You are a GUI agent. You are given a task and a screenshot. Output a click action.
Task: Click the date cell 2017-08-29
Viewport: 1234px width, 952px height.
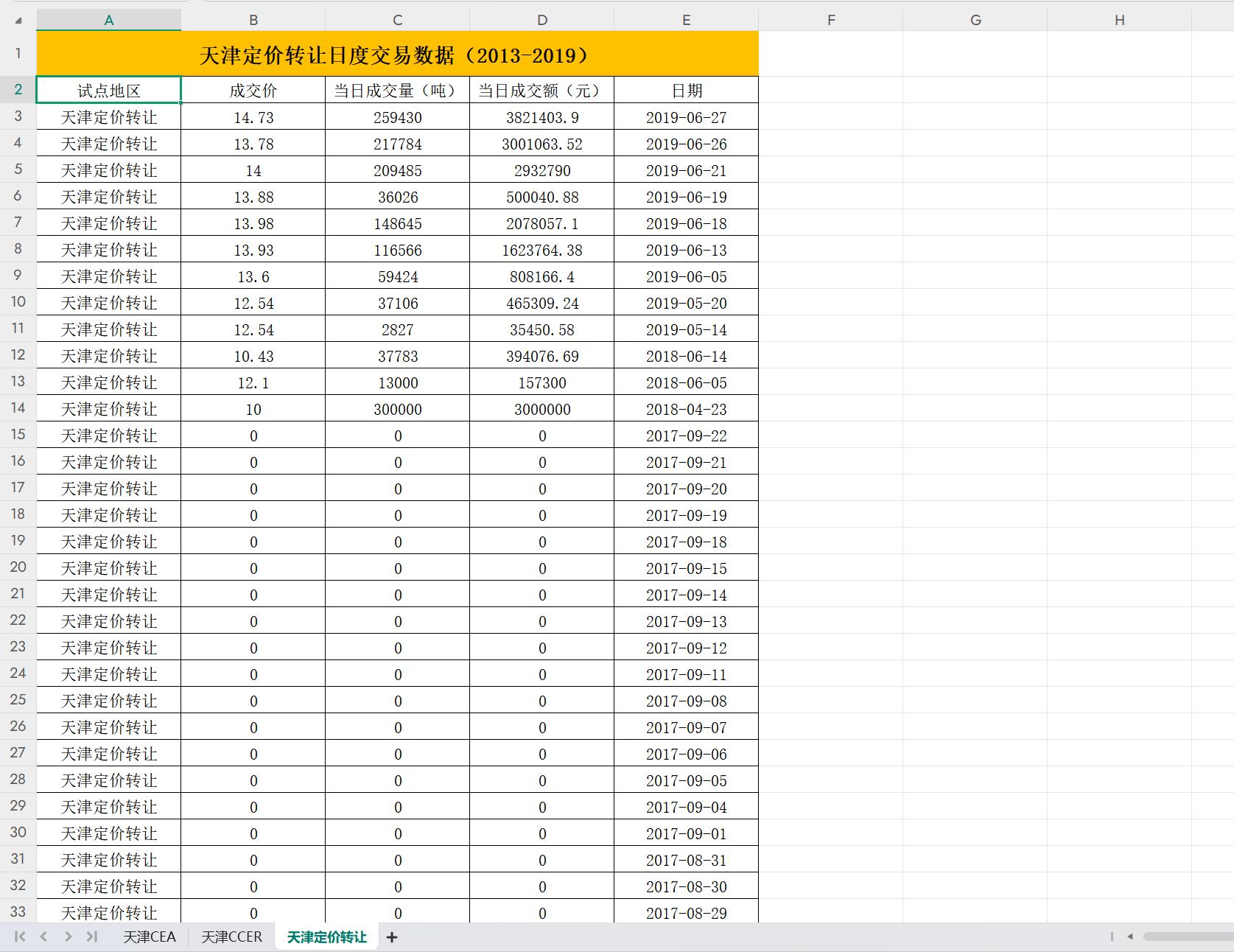point(687,911)
